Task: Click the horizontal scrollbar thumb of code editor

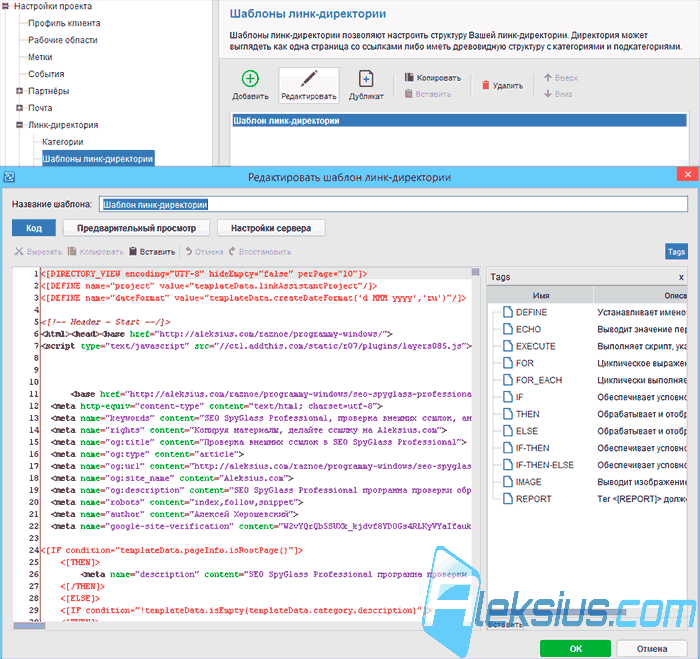Action: tap(29, 626)
